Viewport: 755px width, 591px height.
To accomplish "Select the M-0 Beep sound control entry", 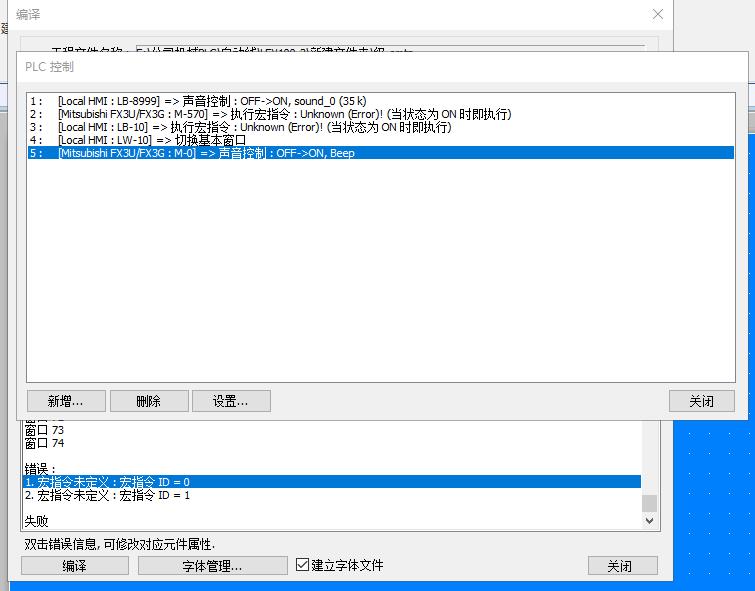I will click(206, 153).
